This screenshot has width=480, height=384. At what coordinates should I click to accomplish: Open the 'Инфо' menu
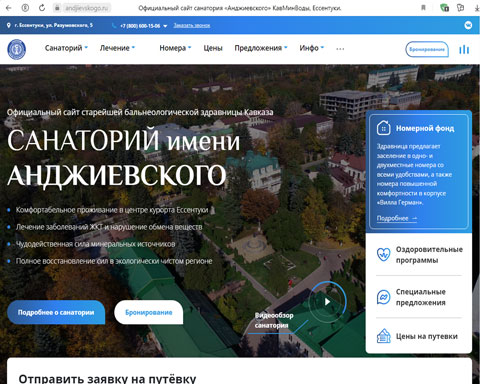pos(309,48)
